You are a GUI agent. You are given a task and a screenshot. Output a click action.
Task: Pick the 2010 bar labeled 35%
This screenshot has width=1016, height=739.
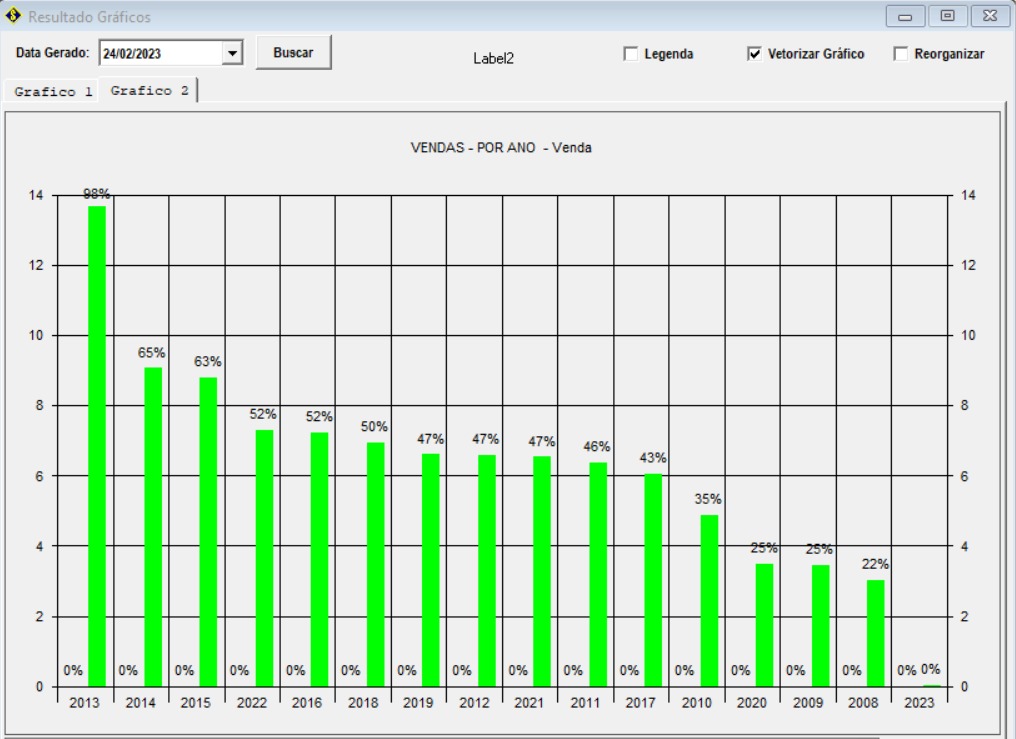click(709, 600)
